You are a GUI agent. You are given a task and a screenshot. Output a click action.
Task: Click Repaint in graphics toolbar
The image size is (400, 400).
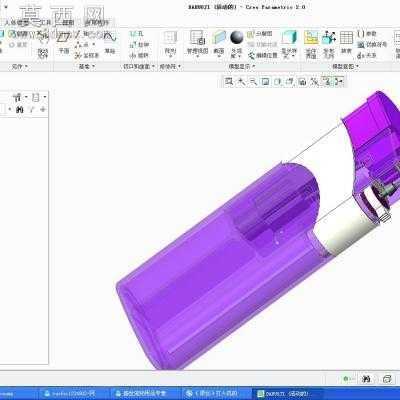(265, 81)
